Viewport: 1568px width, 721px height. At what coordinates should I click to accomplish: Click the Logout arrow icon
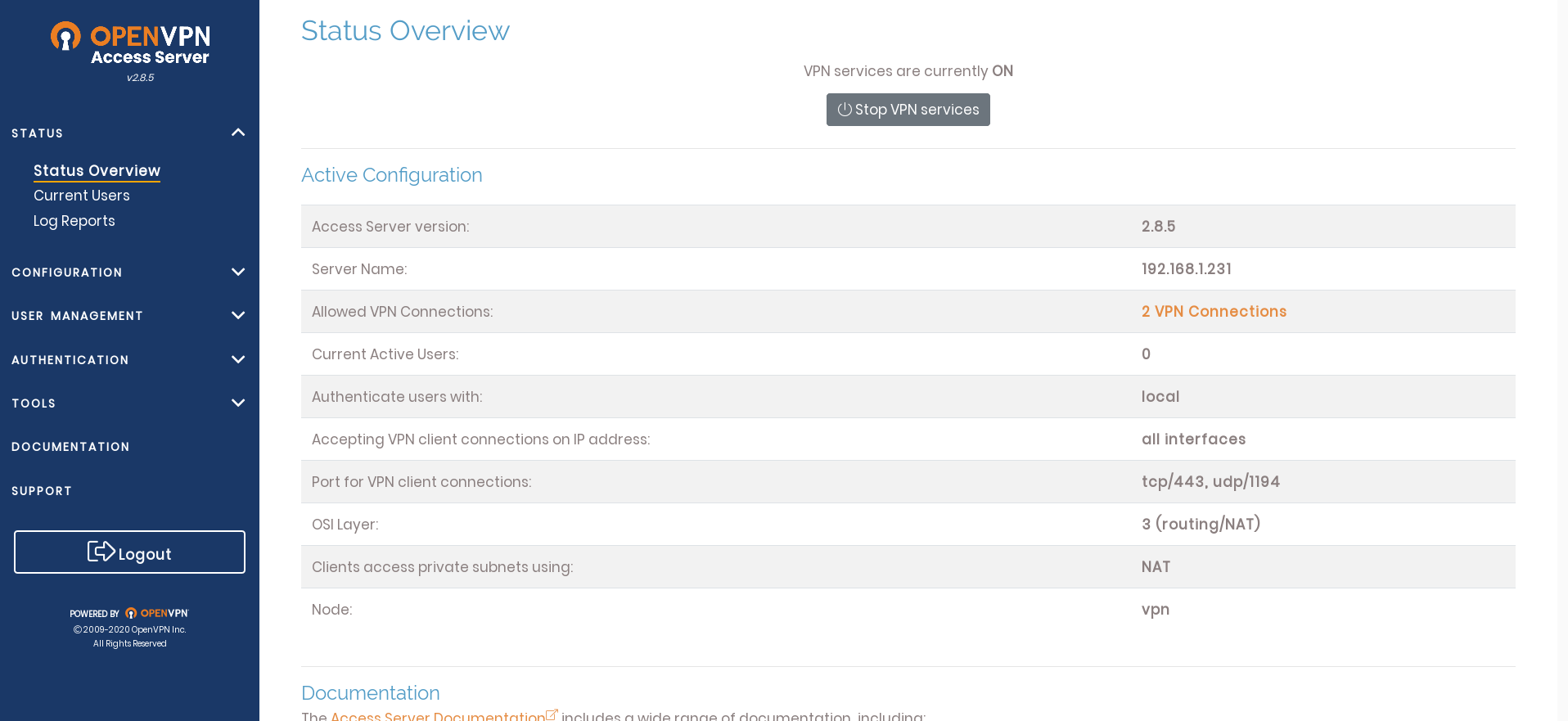(101, 552)
